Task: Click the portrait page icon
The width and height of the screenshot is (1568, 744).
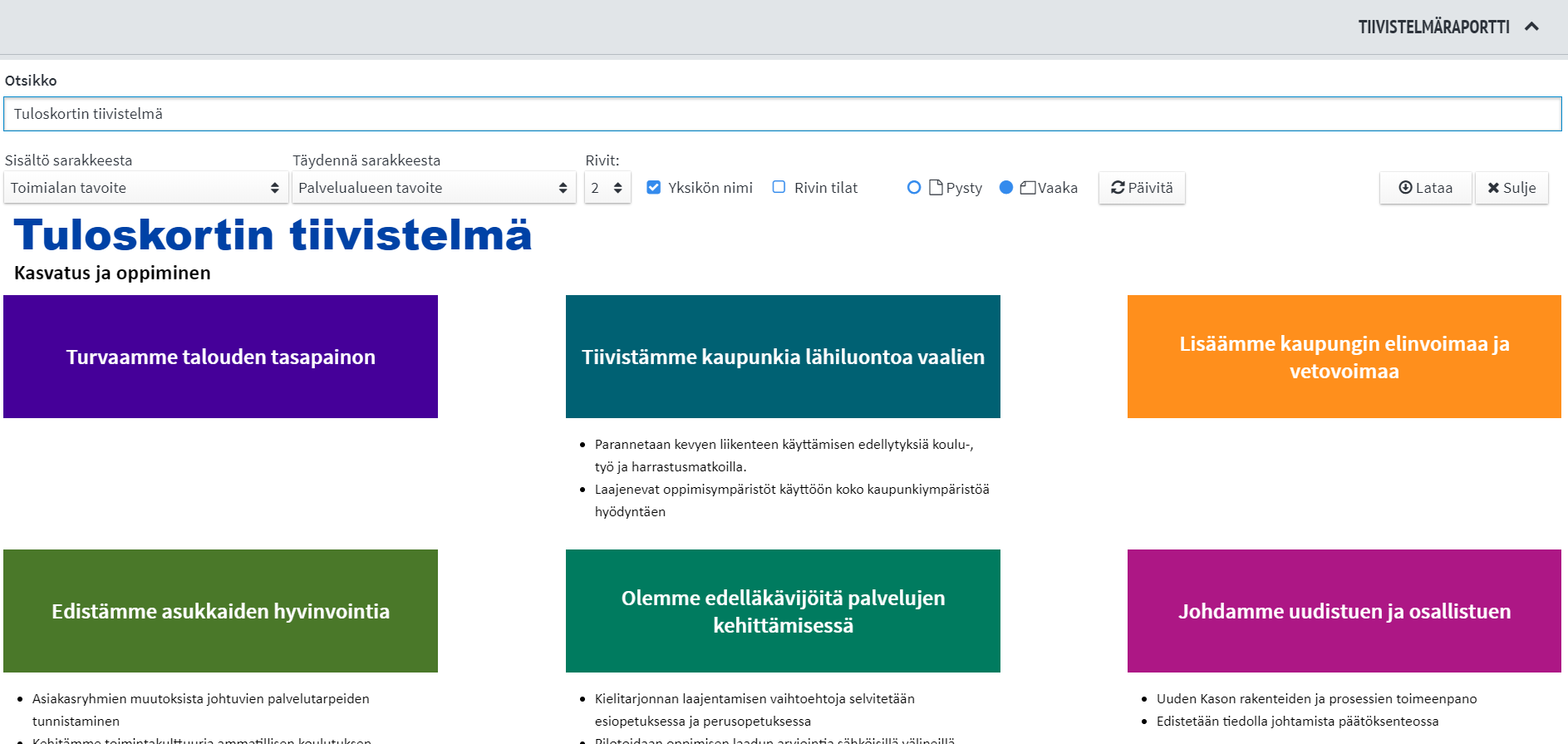Action: pyautogui.click(x=936, y=187)
